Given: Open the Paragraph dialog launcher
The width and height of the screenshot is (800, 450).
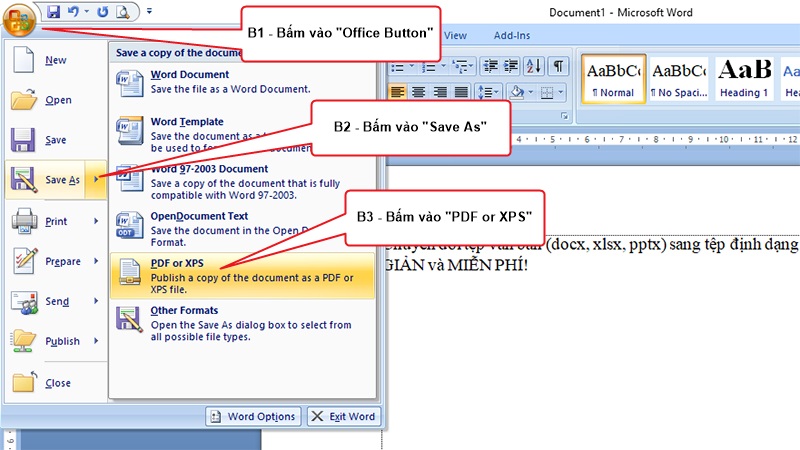Looking at the screenshot, I should point(564,116).
